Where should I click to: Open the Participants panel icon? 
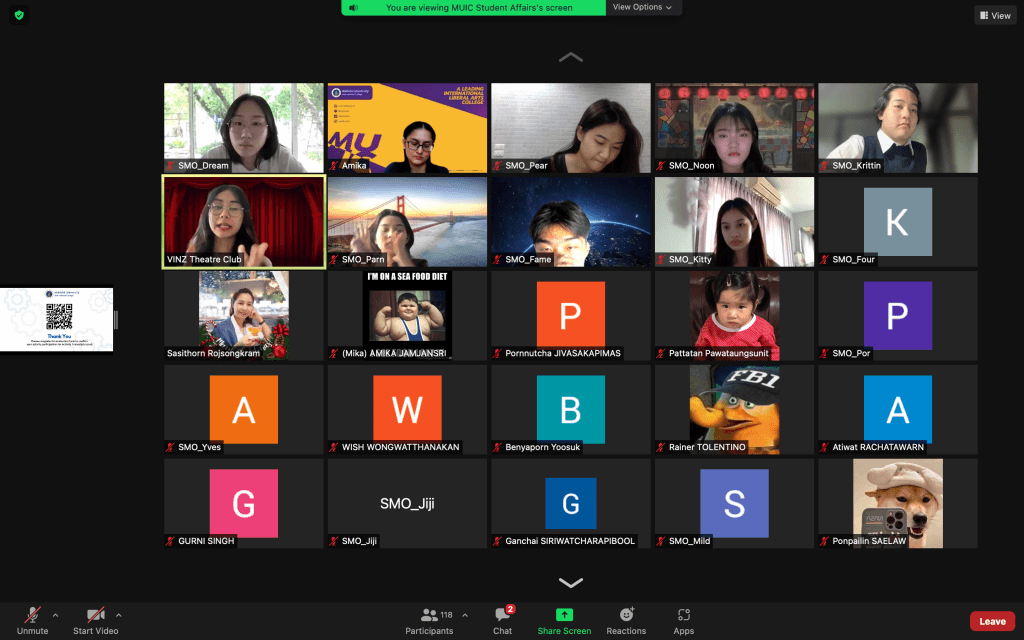click(430, 615)
